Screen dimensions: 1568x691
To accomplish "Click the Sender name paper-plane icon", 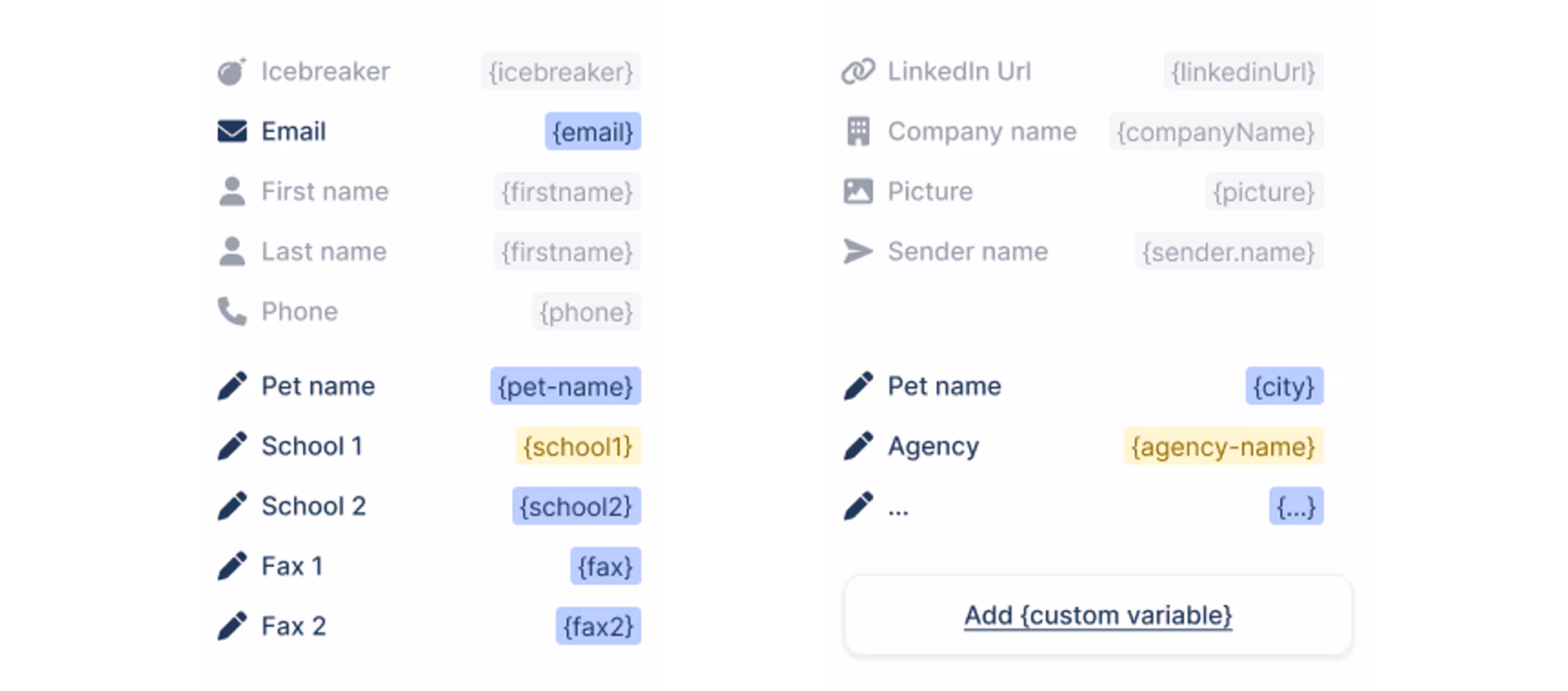I will click(858, 251).
